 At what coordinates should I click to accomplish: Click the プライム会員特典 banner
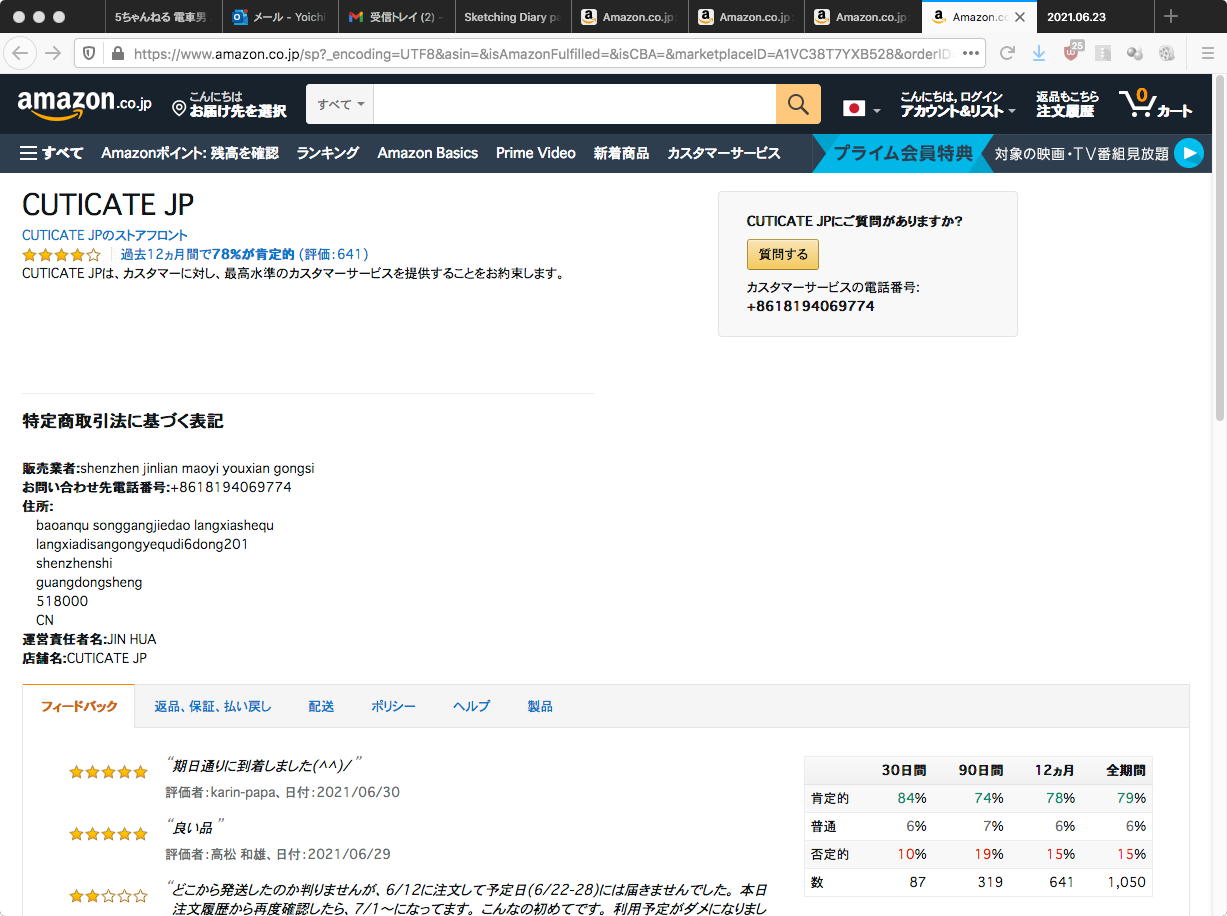[903, 153]
